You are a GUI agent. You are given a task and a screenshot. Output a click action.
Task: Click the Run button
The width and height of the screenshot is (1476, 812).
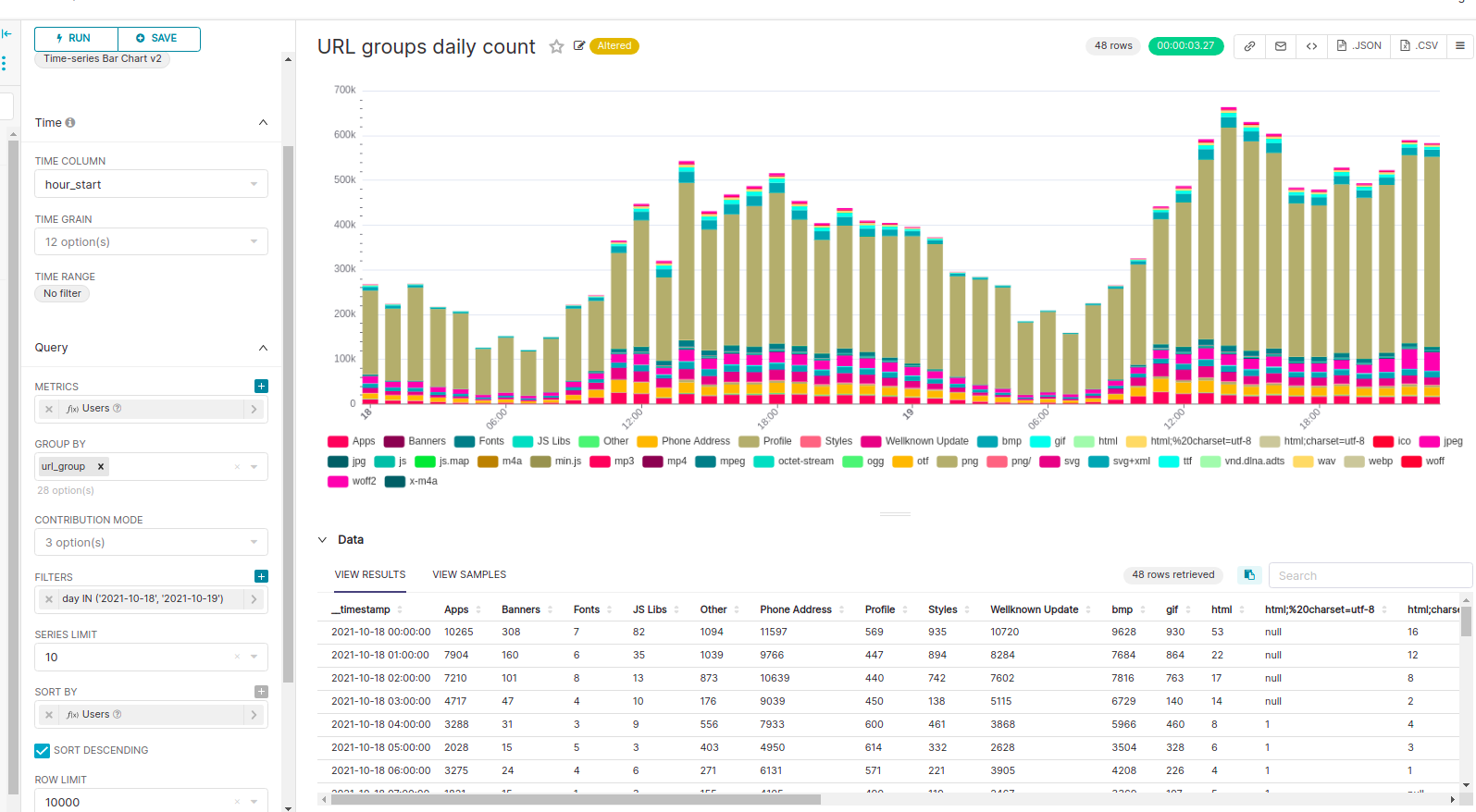pos(76,39)
